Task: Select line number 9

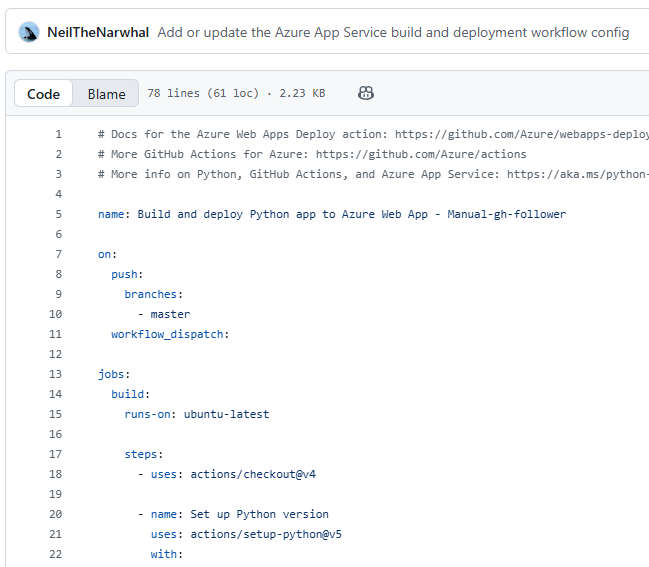Action: click(x=59, y=294)
